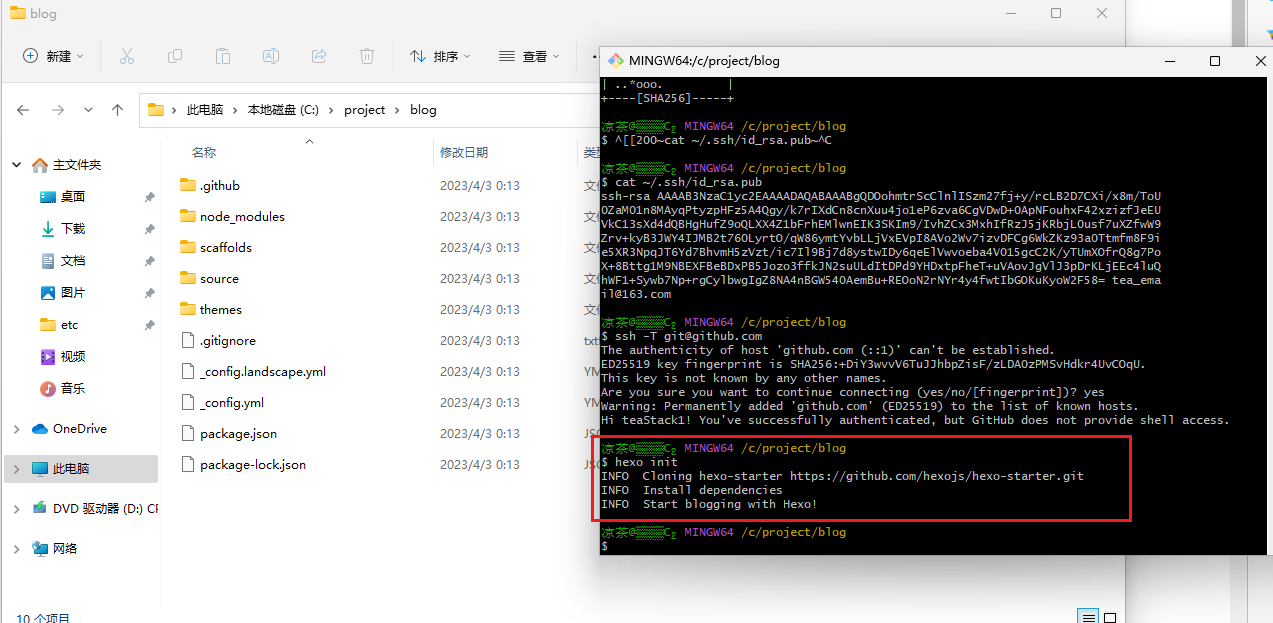Open the 新建 (New) dropdown button
Image resolution: width=1273 pixels, height=623 pixels.
pos(54,56)
